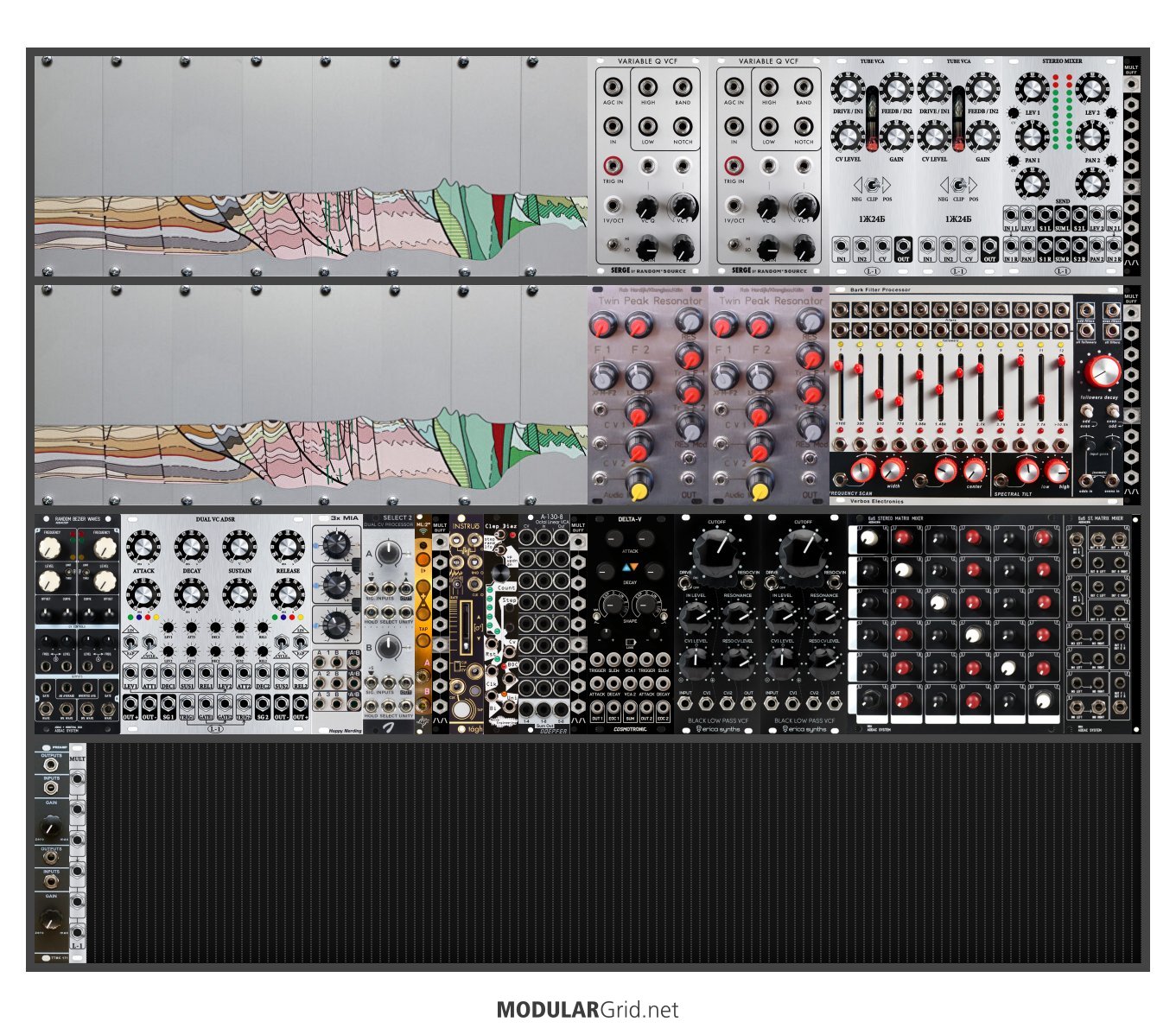Flip left LIN/EXP switch on Dual VC ADSR

[x=130, y=642]
